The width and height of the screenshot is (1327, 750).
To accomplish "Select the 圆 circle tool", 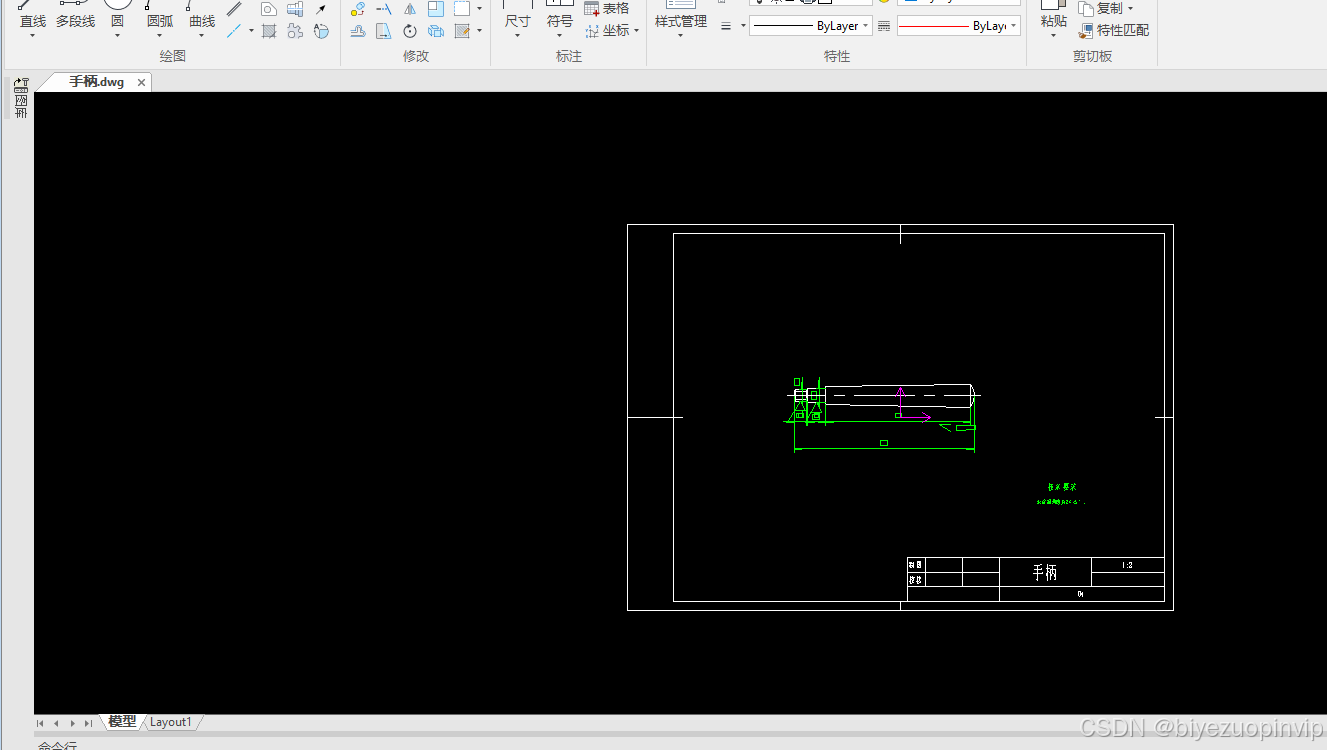I will pyautogui.click(x=117, y=14).
